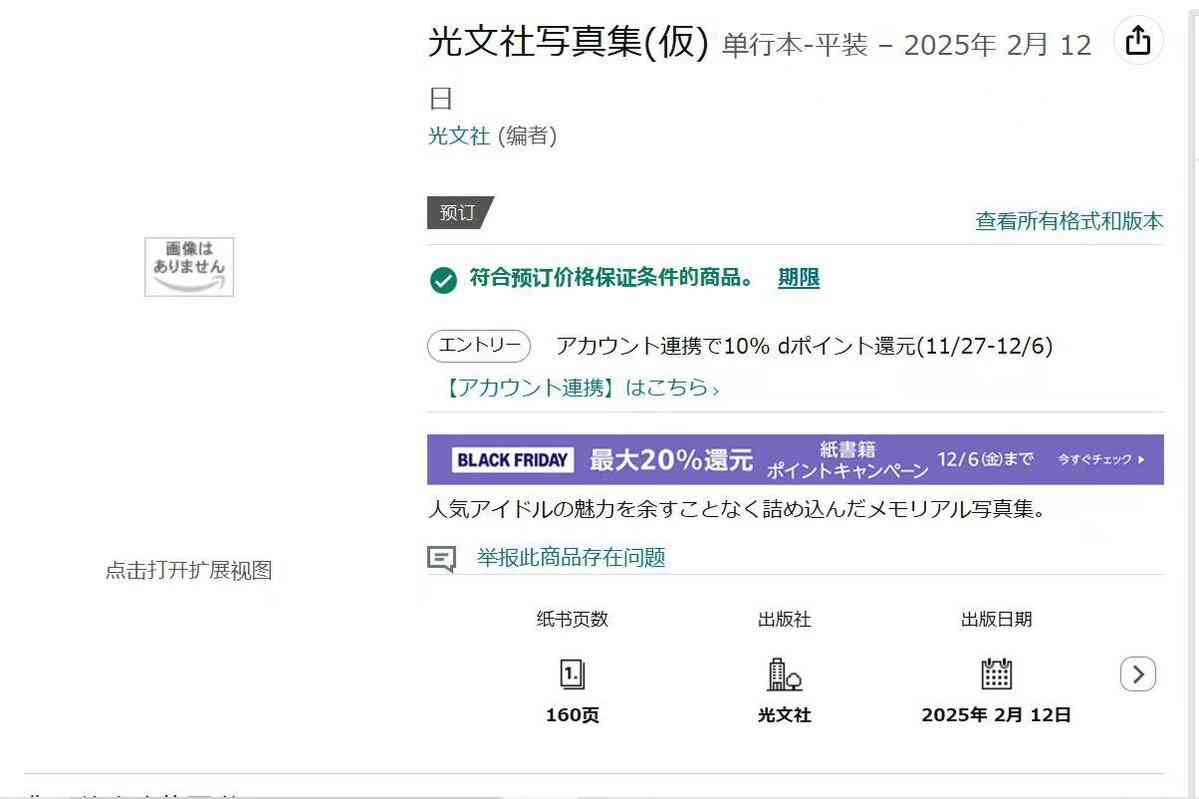Click the 2025年 2月 12日 date value
The image size is (1199, 799).
coord(996,715)
